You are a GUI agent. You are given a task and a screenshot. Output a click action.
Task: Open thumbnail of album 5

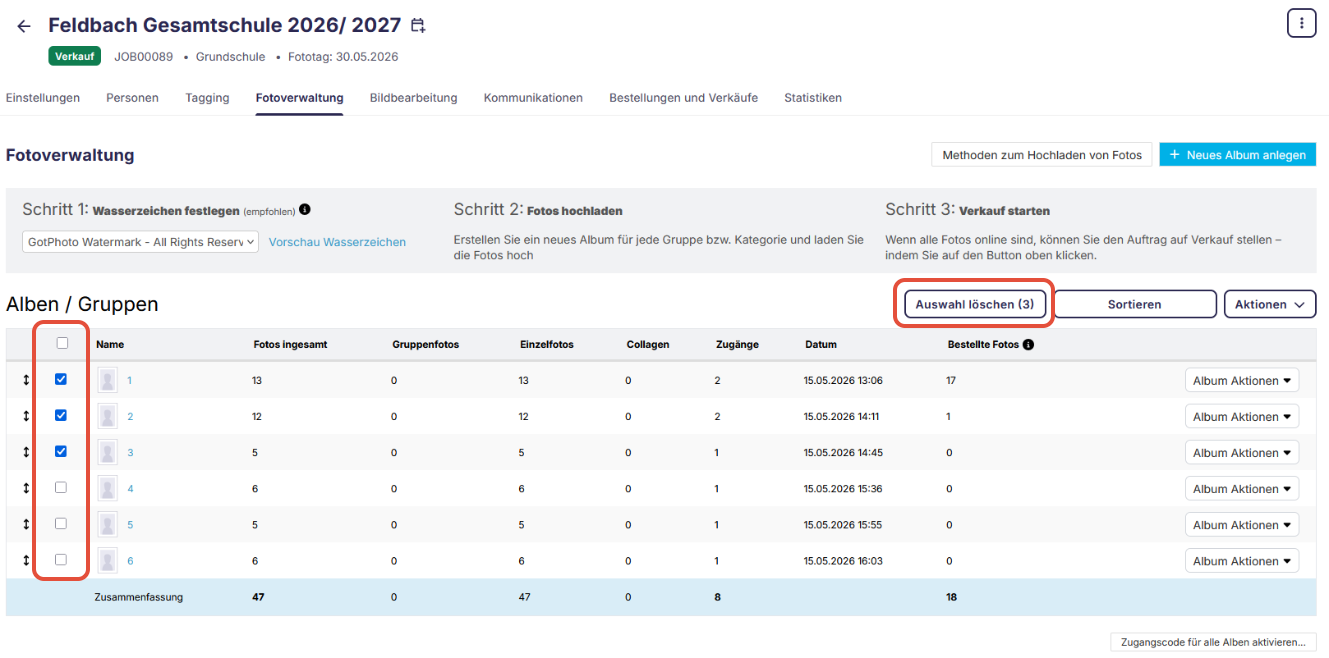coord(108,524)
